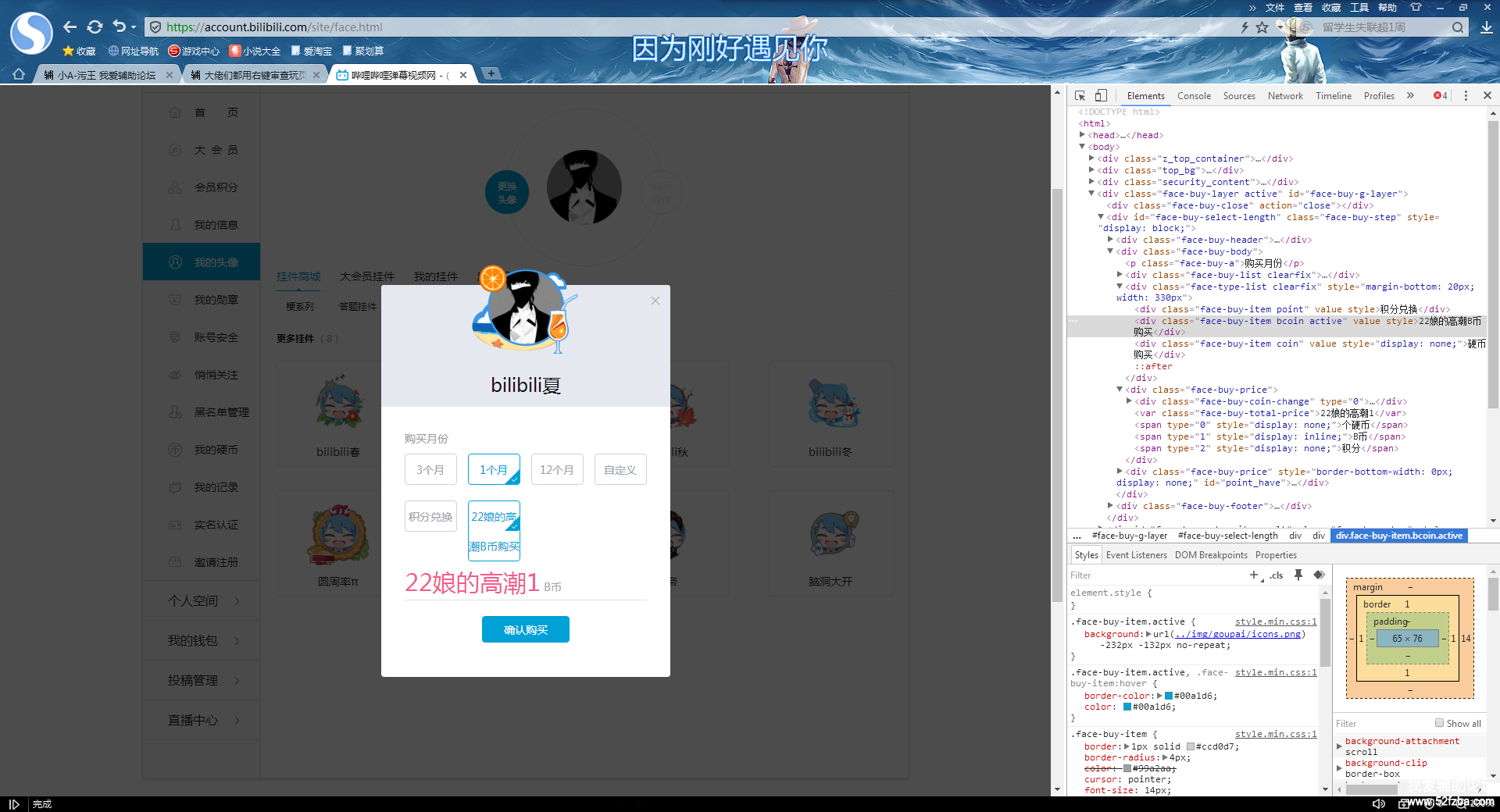Toggle the DevTools device toolbar icon
1500x812 pixels.
tap(1101, 96)
